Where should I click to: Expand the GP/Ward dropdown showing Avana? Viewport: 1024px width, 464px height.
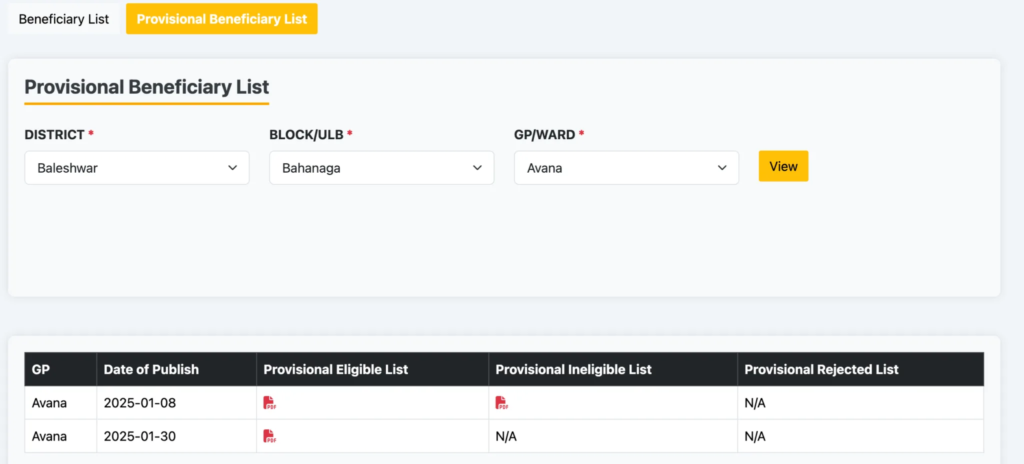pyautogui.click(x=626, y=168)
